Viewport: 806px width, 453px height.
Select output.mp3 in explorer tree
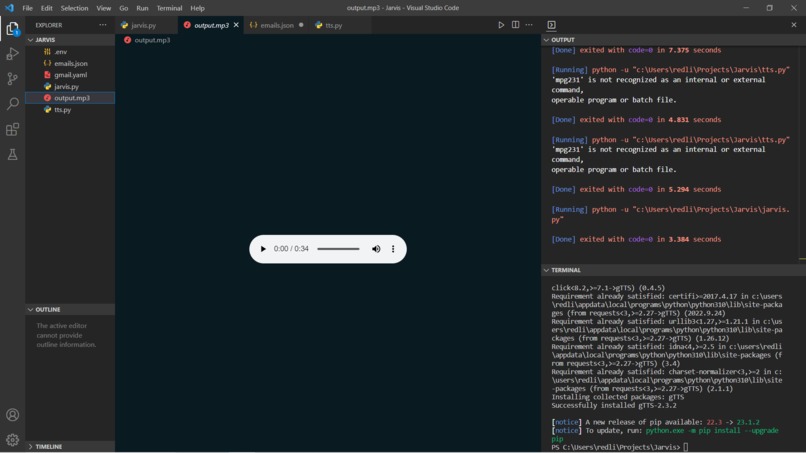(x=70, y=98)
